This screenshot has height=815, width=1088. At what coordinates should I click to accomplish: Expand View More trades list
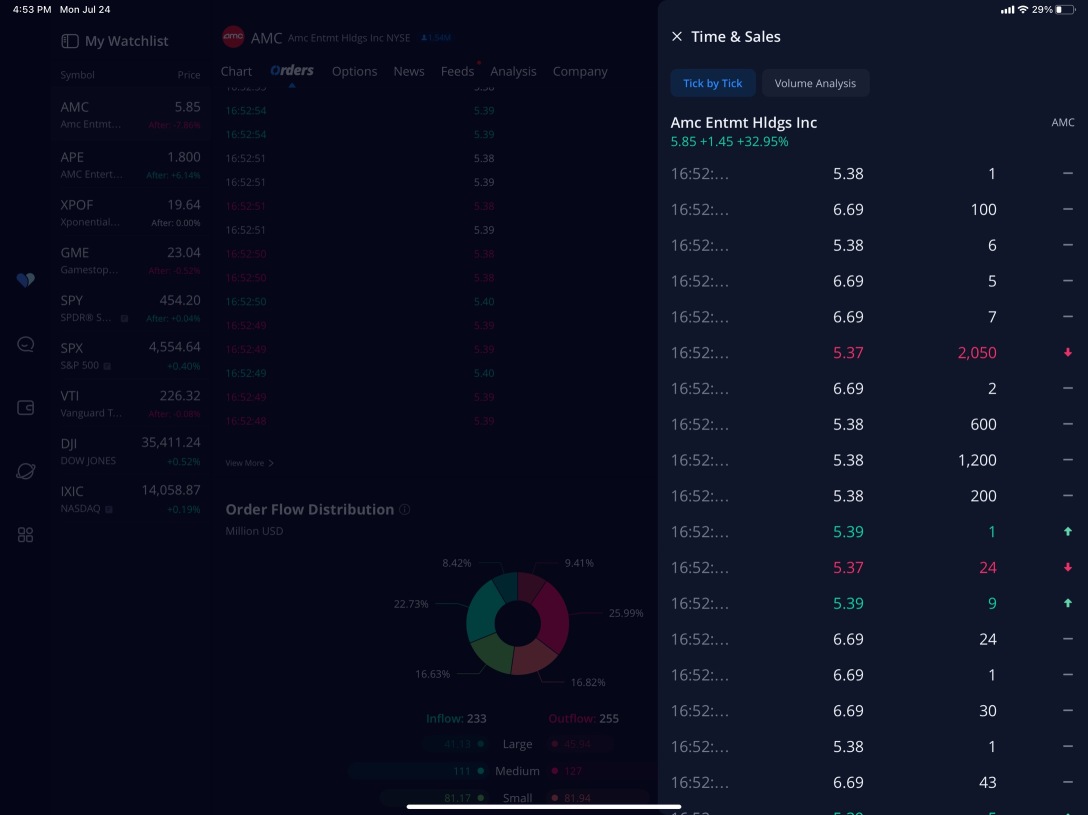[249, 463]
